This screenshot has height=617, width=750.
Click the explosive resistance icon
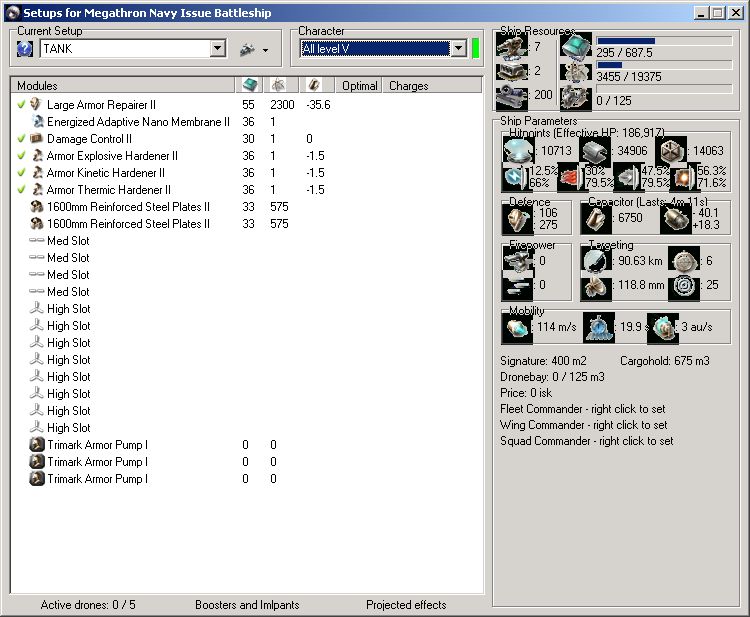(x=683, y=176)
